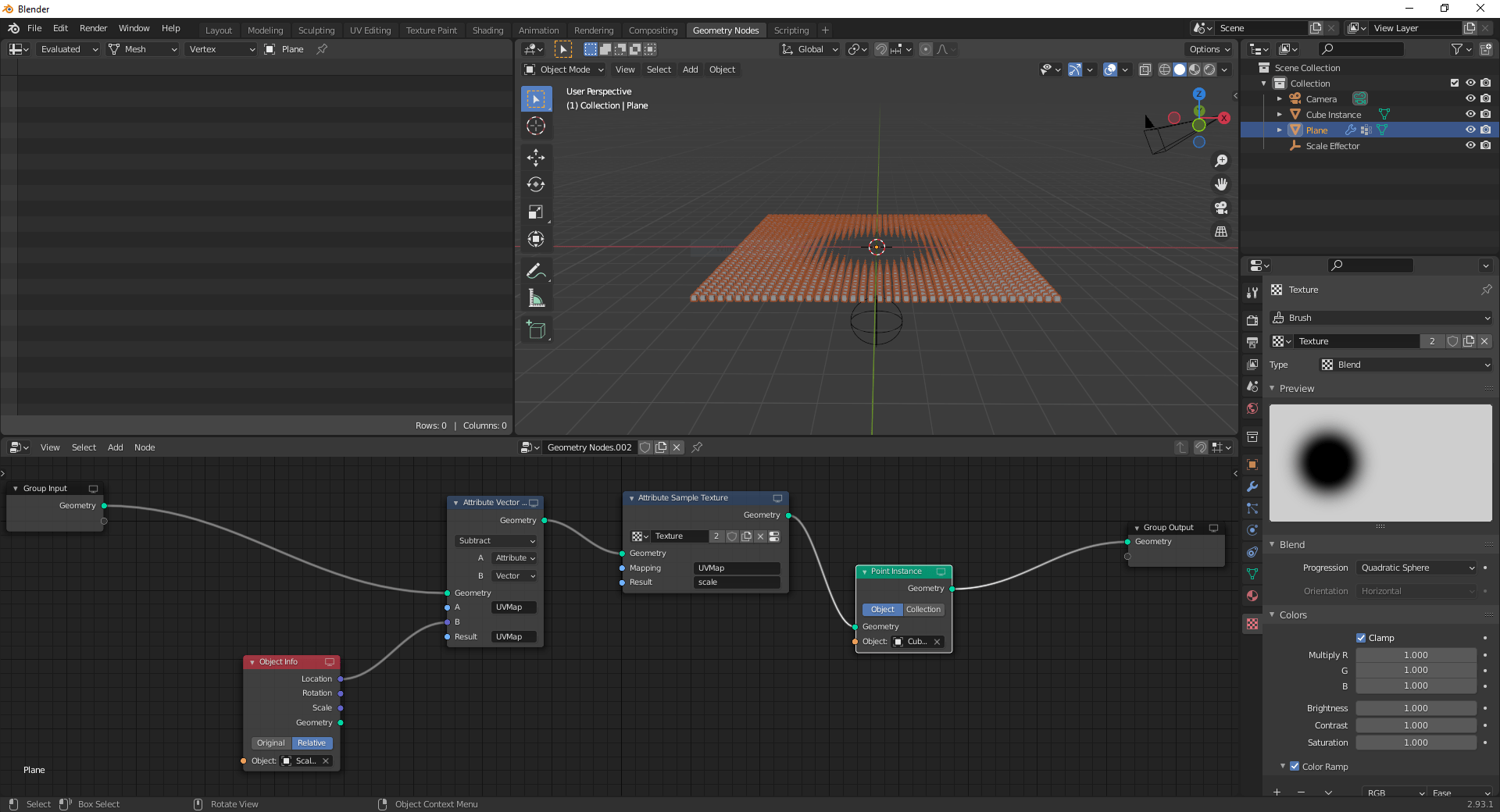
Task: Open the Type dropdown showing Blend
Action: point(1404,365)
